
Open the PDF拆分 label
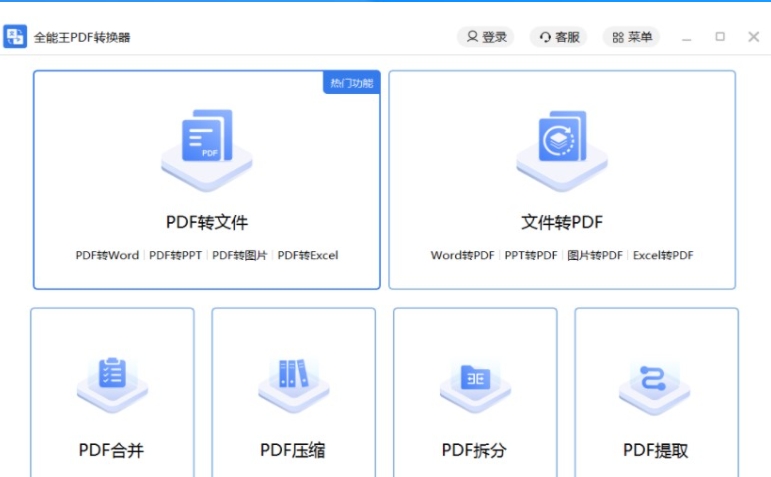474,450
